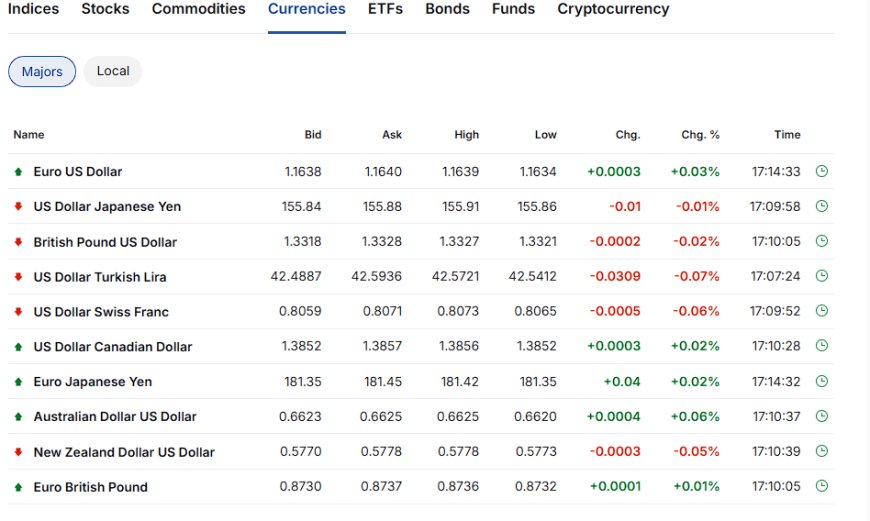Viewport: 870px width, 521px height.
Task: Open the US Dollar Turkish Lira link
Action: tap(100, 277)
